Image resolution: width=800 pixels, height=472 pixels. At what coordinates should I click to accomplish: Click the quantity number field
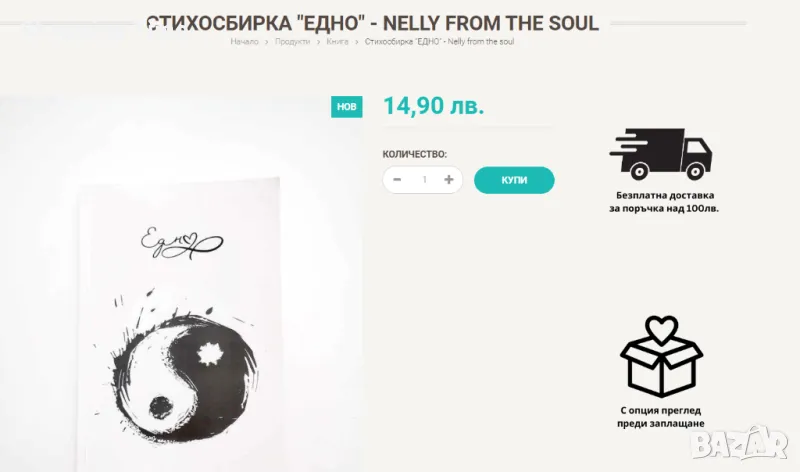pyautogui.click(x=424, y=180)
